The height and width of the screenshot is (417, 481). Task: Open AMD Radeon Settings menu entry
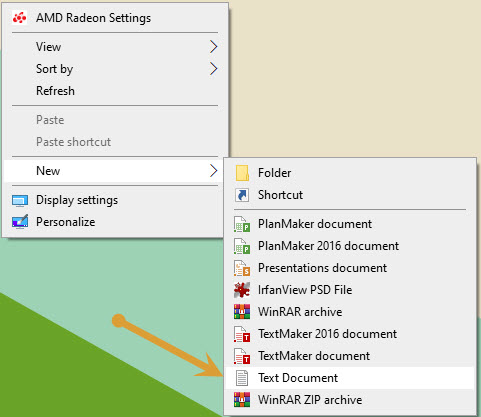pyautogui.click(x=115, y=18)
